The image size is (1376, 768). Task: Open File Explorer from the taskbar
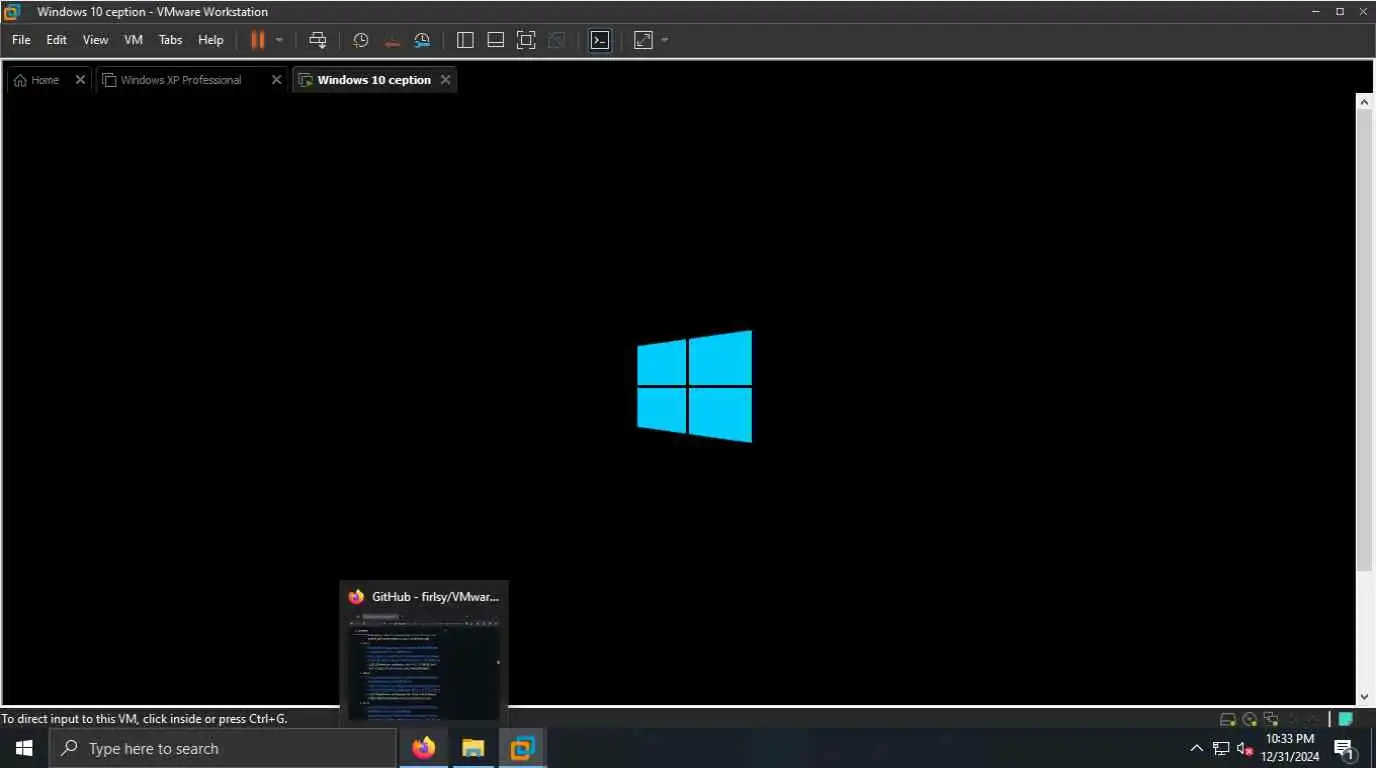pos(473,748)
